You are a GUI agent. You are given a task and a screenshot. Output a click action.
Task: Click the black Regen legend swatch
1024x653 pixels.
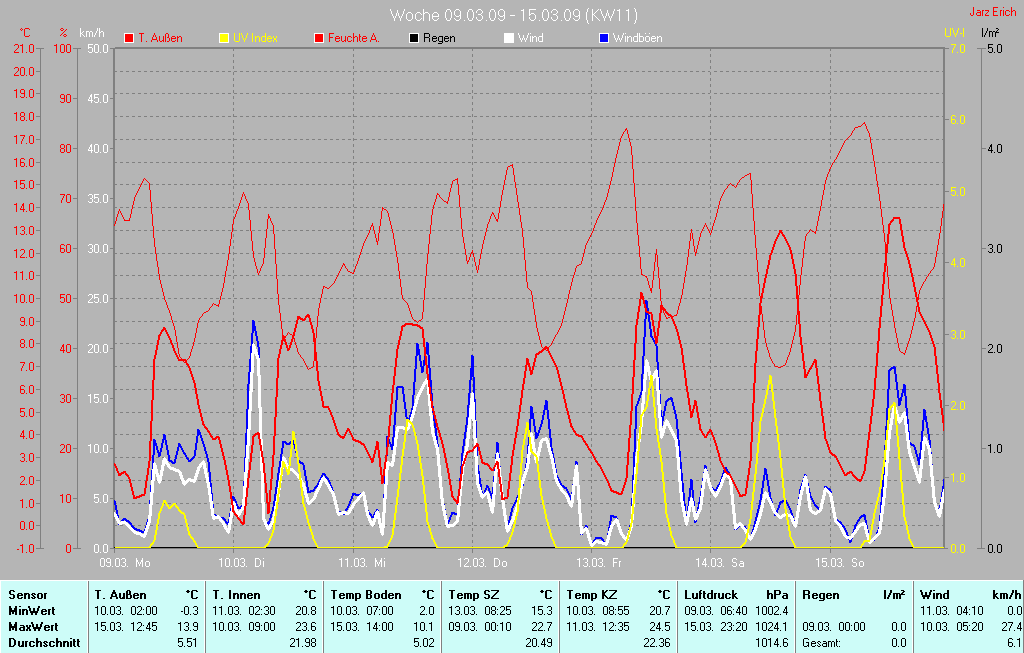click(x=414, y=39)
